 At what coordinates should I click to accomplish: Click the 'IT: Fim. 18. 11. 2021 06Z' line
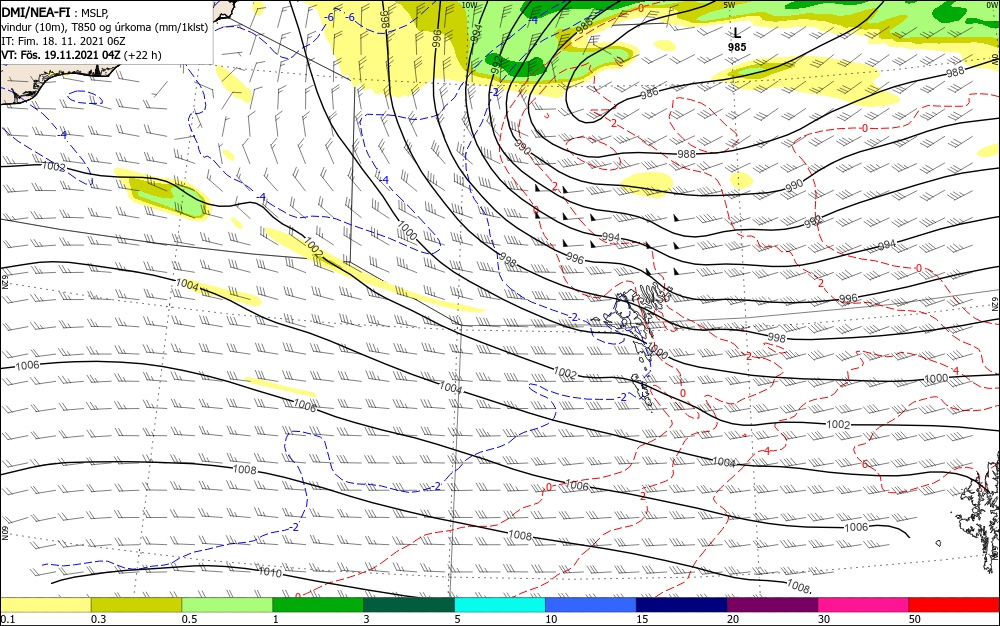point(63,41)
